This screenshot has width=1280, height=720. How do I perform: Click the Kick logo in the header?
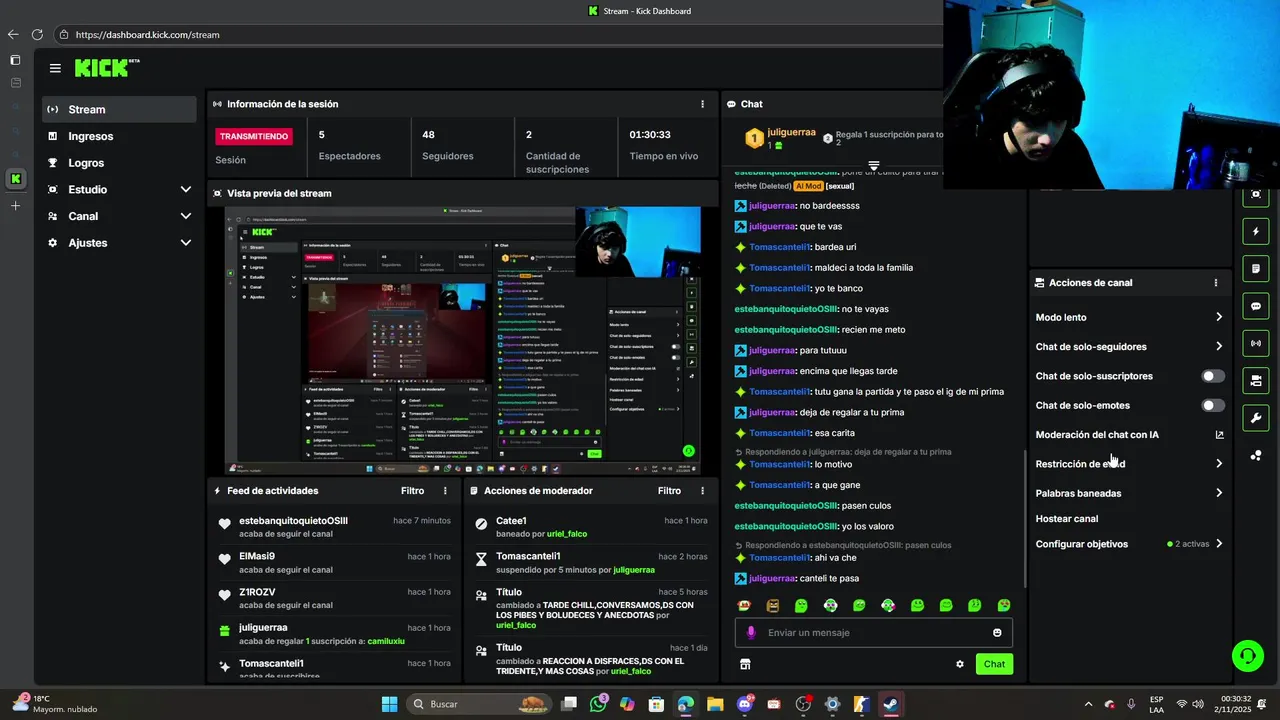[106, 68]
